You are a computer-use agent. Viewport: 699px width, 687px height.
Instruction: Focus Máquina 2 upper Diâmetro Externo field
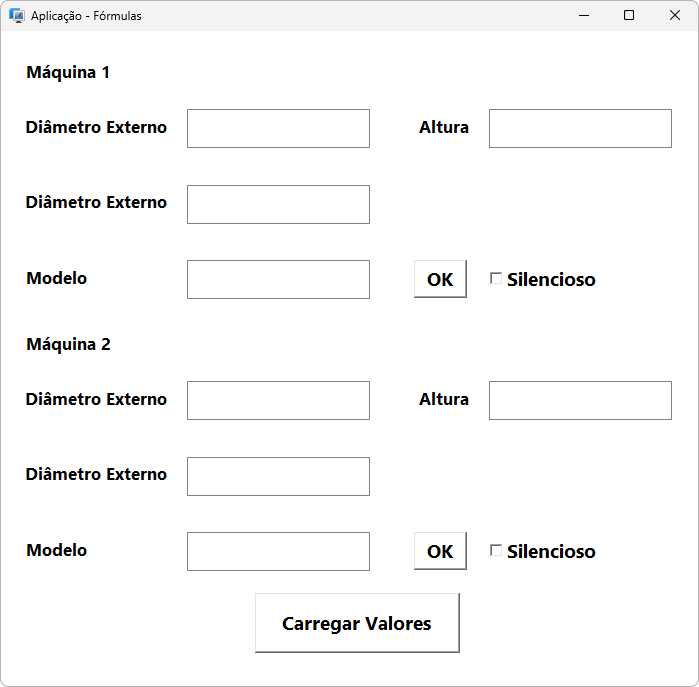pyautogui.click(x=278, y=400)
